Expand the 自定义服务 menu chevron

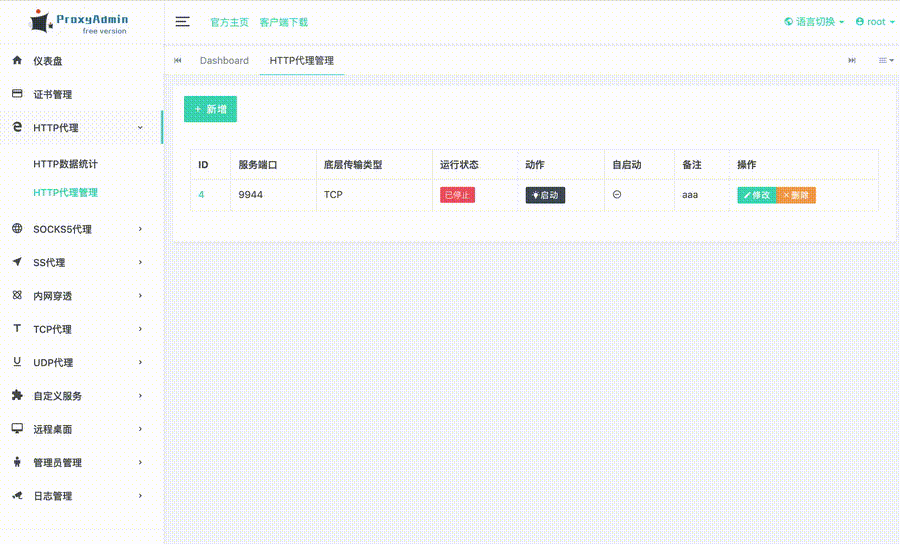(140, 395)
